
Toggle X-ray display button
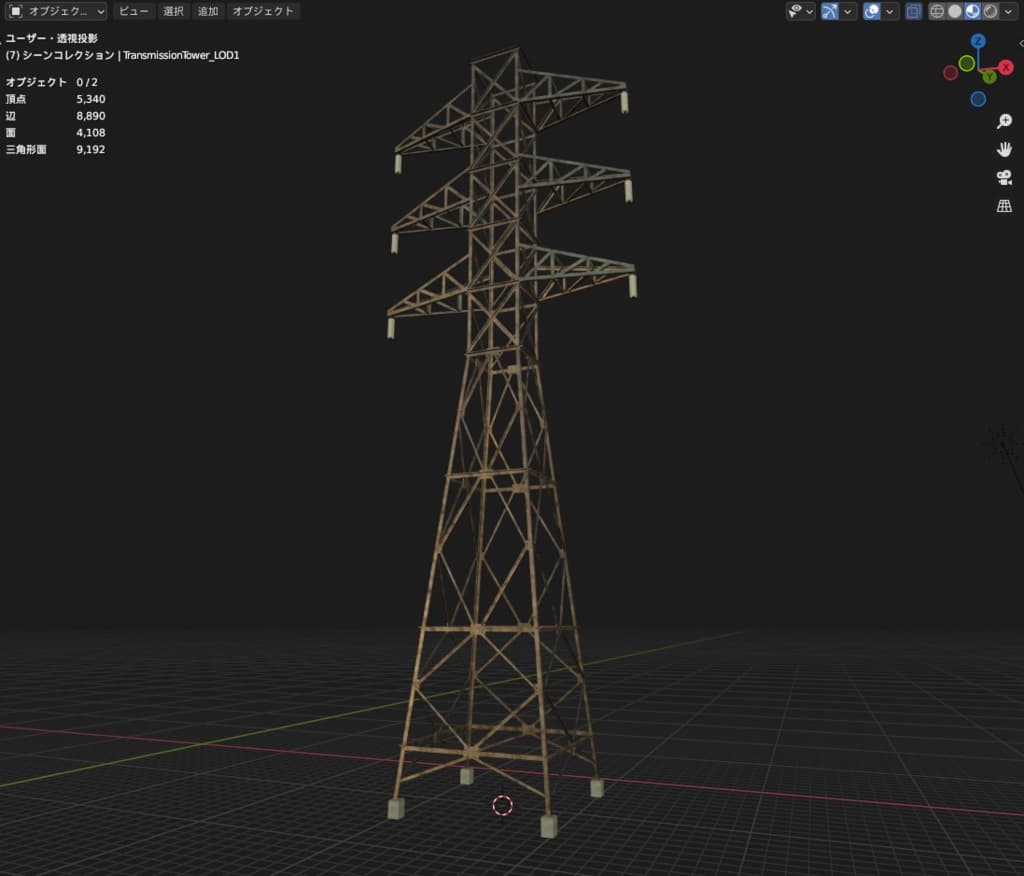pos(913,11)
